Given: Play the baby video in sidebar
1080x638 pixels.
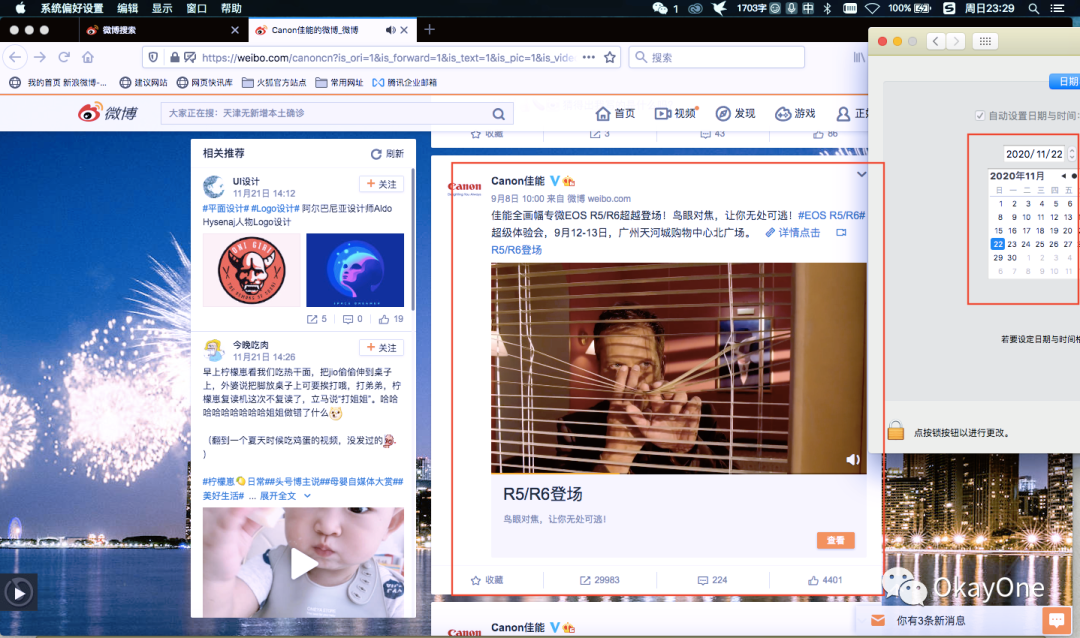Looking at the screenshot, I should (303, 563).
